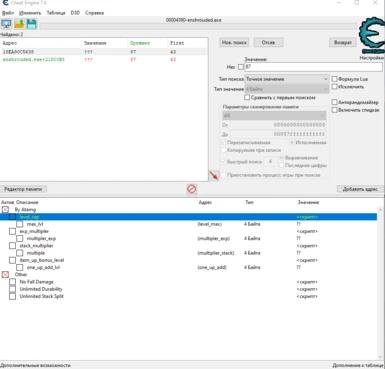Image resolution: width=385 pixels, height=369 pixels.
Task: Open the Файл menu
Action: tap(8, 13)
